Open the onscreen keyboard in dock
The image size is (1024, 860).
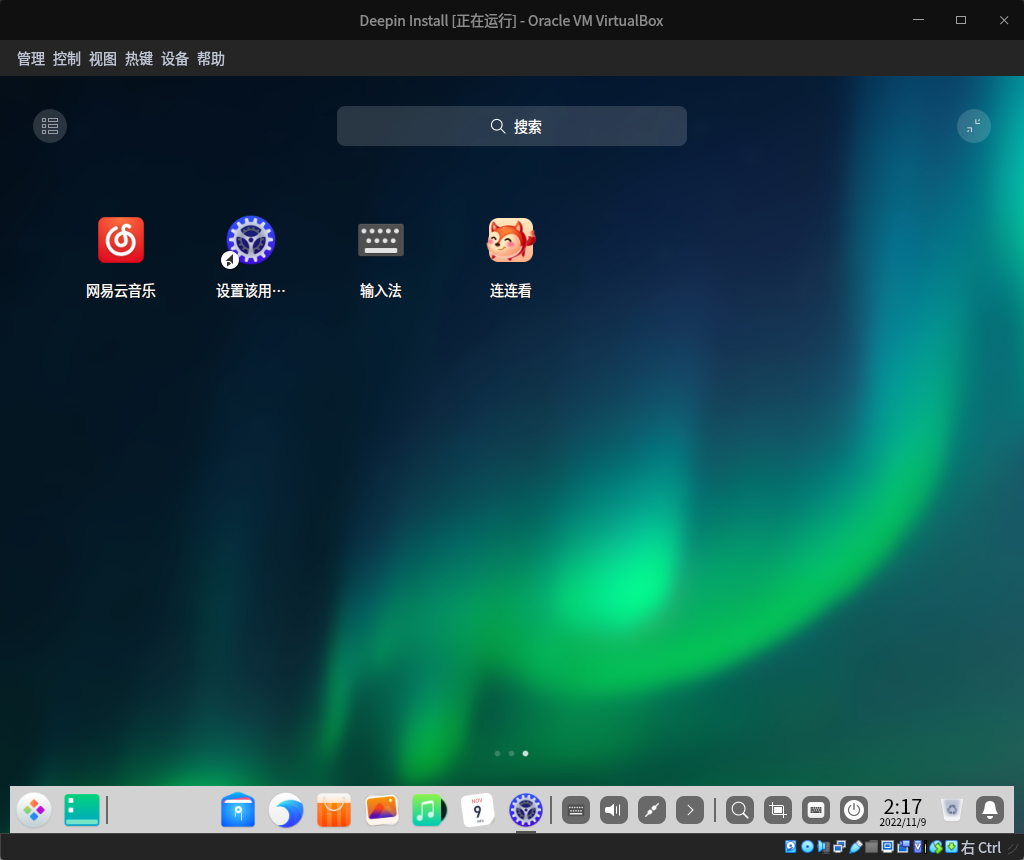coord(816,810)
